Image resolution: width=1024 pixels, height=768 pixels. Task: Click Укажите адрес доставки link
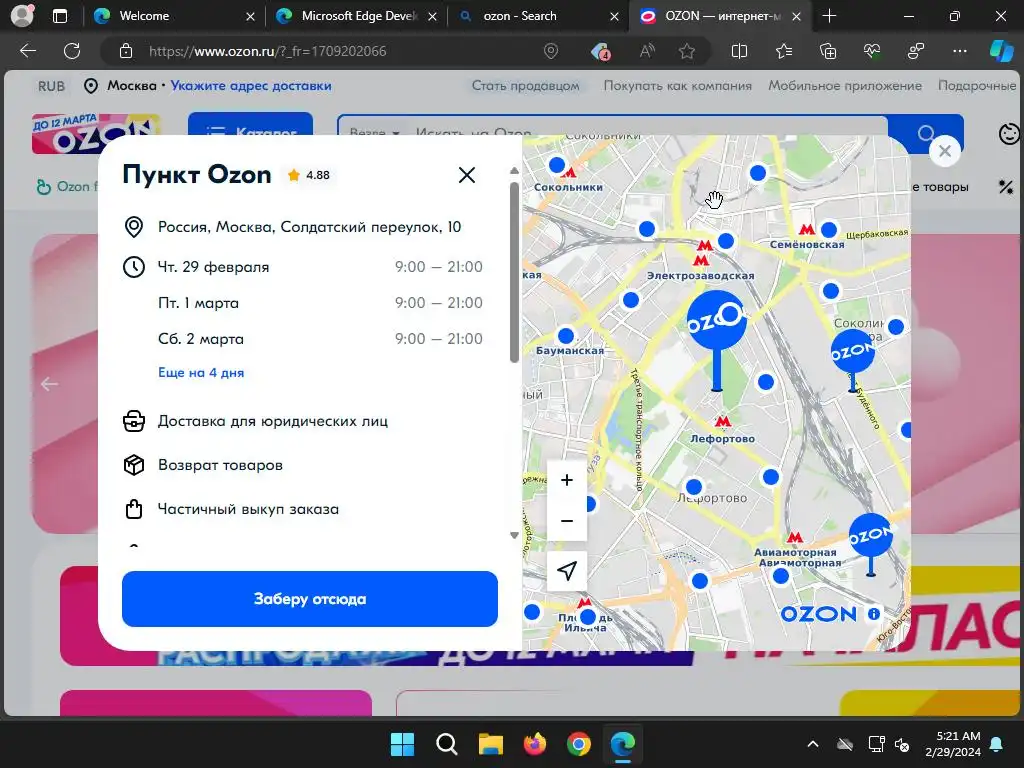pyautogui.click(x=251, y=86)
